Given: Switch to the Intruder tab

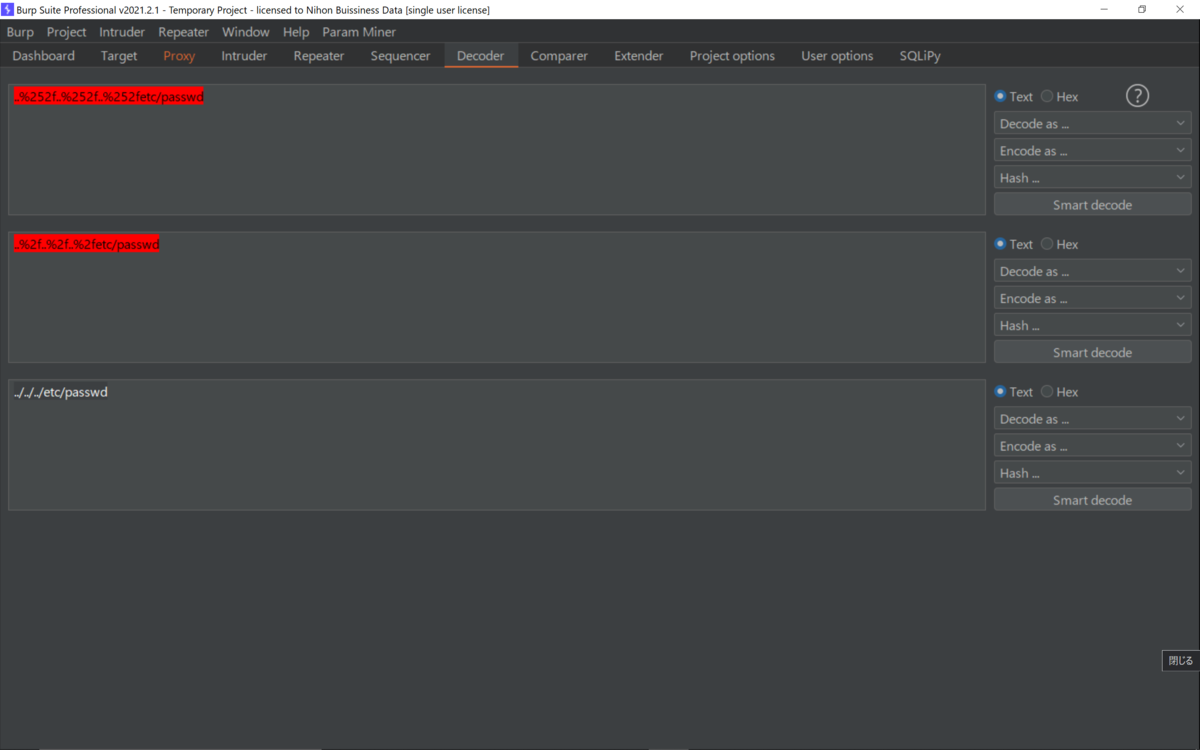Looking at the screenshot, I should coord(244,56).
